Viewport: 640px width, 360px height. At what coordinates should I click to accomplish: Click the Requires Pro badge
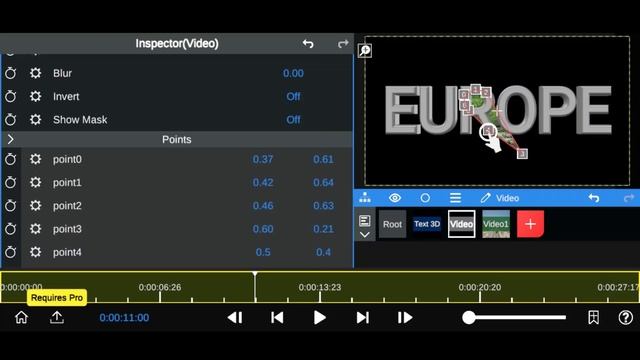click(57, 298)
